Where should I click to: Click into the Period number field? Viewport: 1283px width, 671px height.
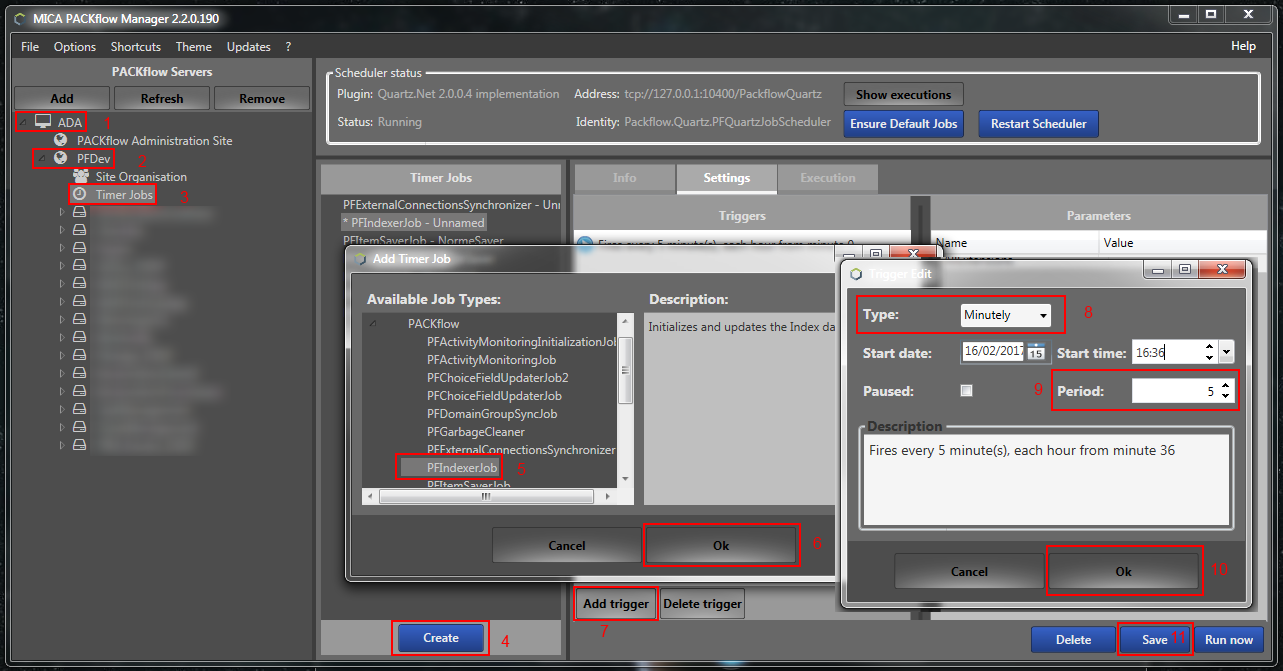1175,391
